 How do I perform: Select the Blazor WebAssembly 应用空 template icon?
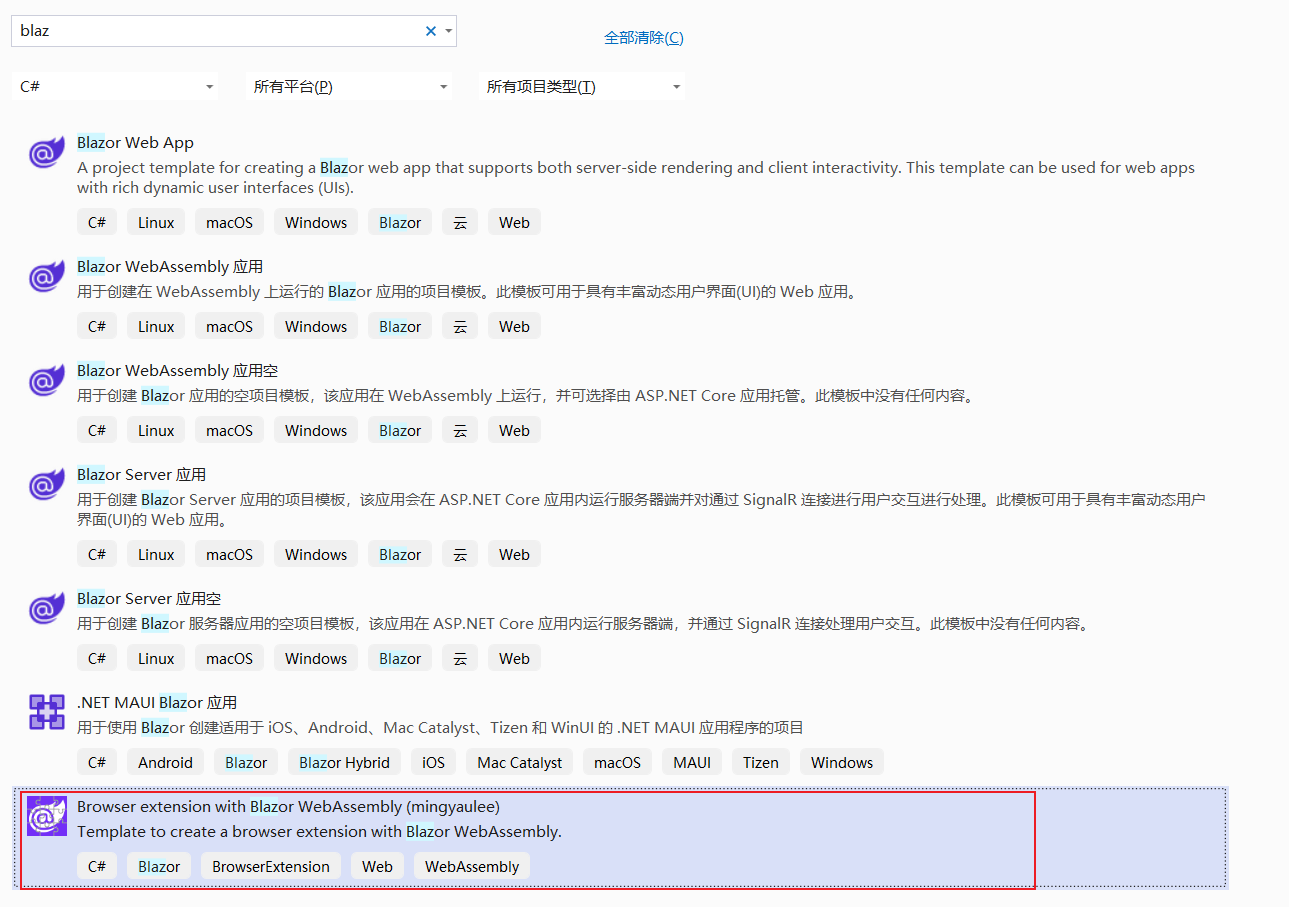(47, 381)
